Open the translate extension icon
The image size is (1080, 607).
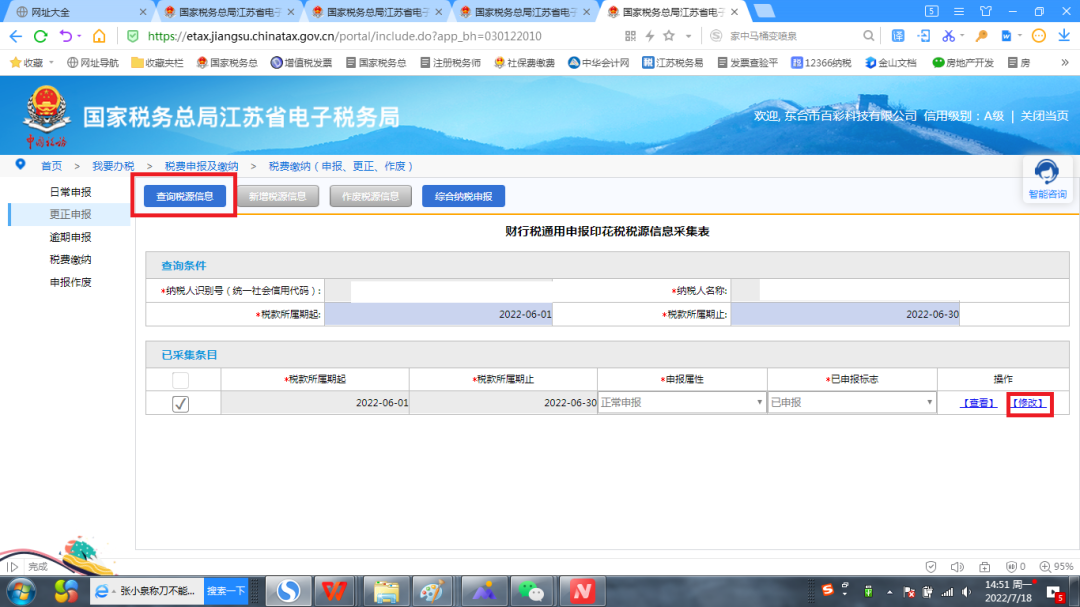[x=898, y=36]
